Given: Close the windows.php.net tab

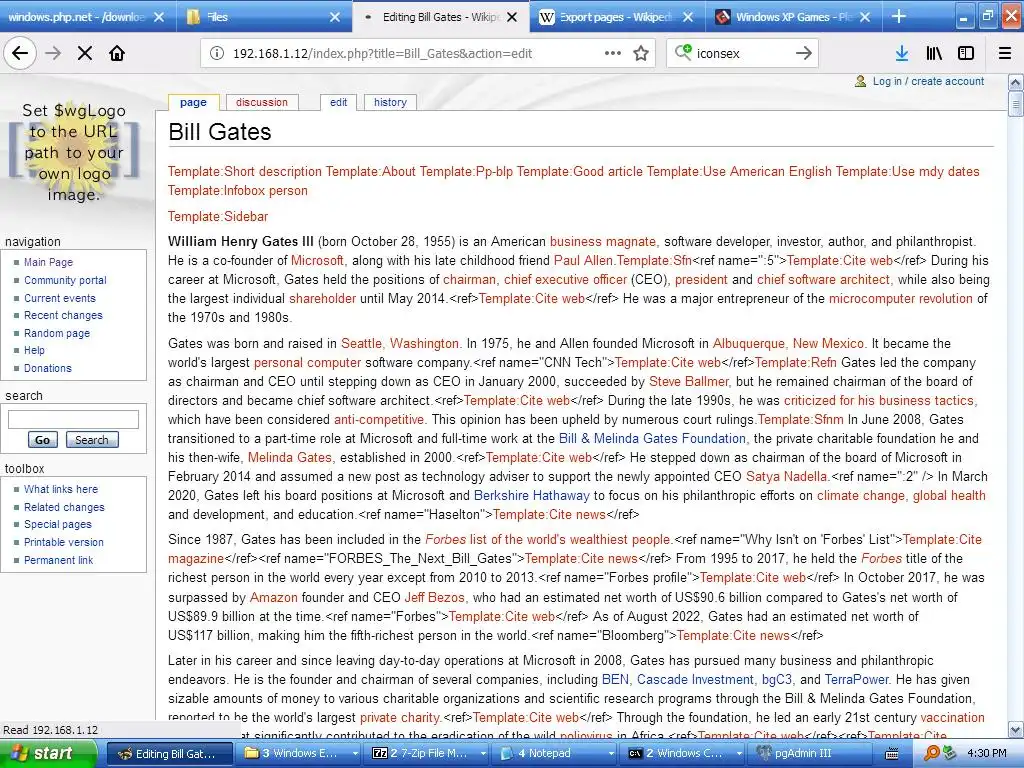Looking at the screenshot, I should [159, 17].
